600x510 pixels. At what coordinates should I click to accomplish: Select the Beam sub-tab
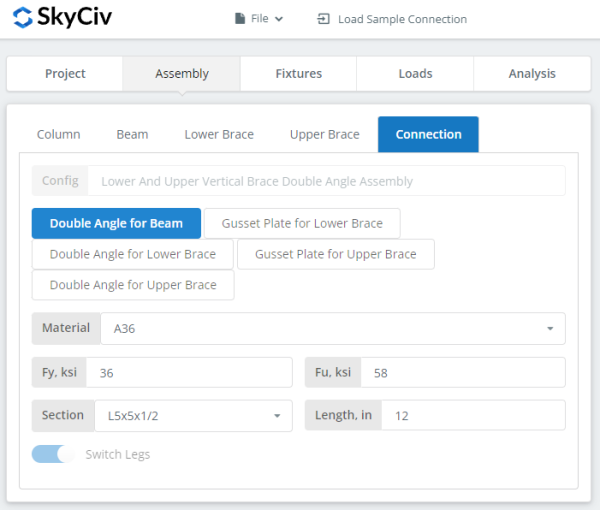(x=132, y=134)
